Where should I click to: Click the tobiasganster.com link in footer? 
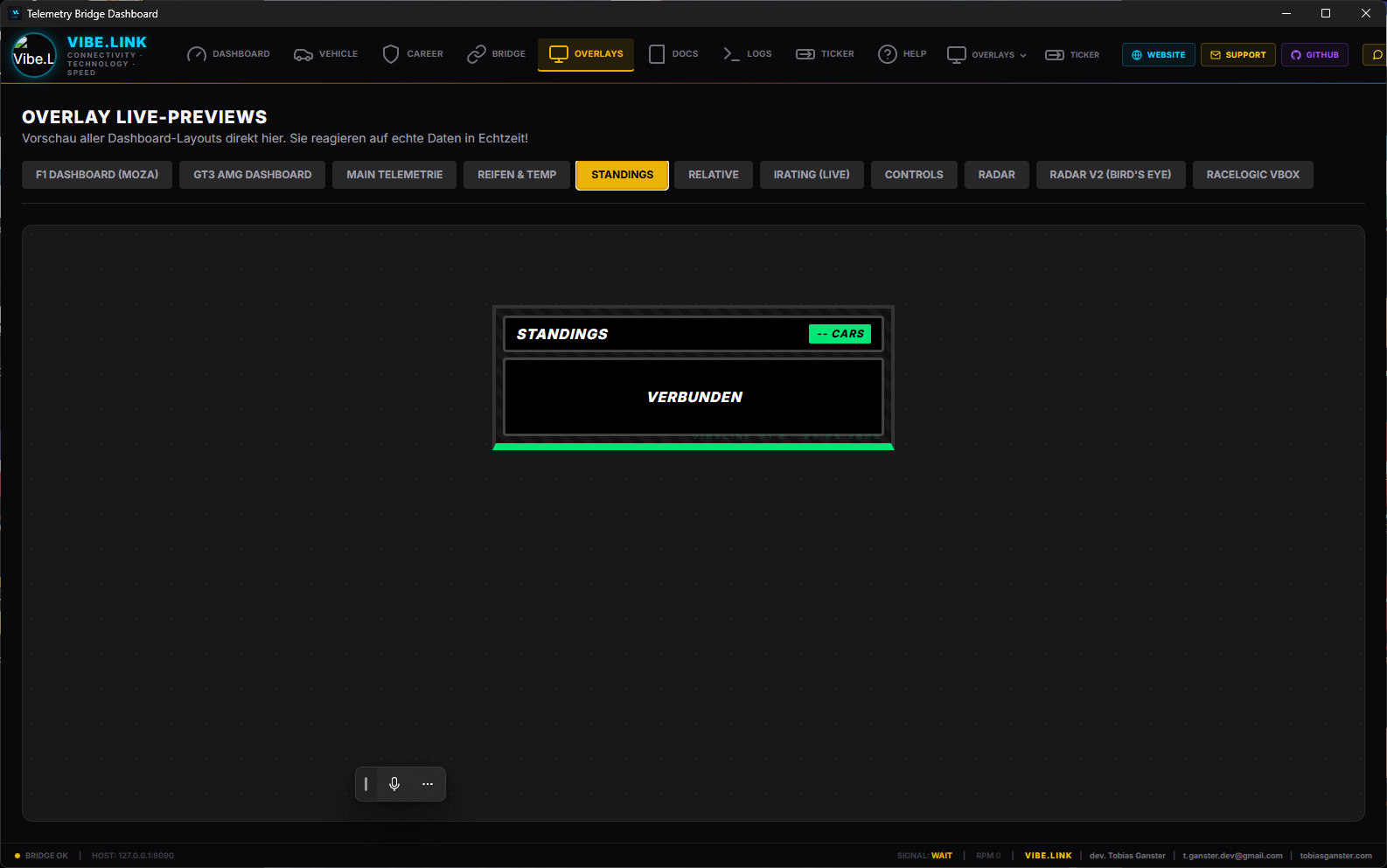(1336, 856)
